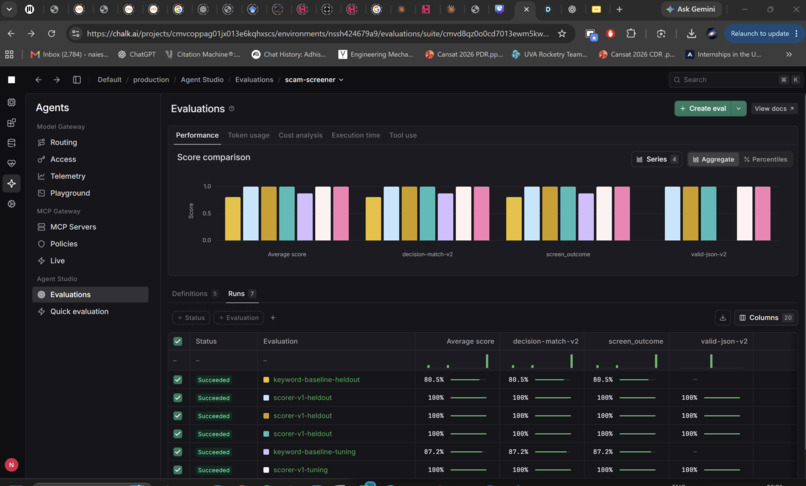Toggle the sidebar panel icon near breadcrumbs

click(77, 80)
